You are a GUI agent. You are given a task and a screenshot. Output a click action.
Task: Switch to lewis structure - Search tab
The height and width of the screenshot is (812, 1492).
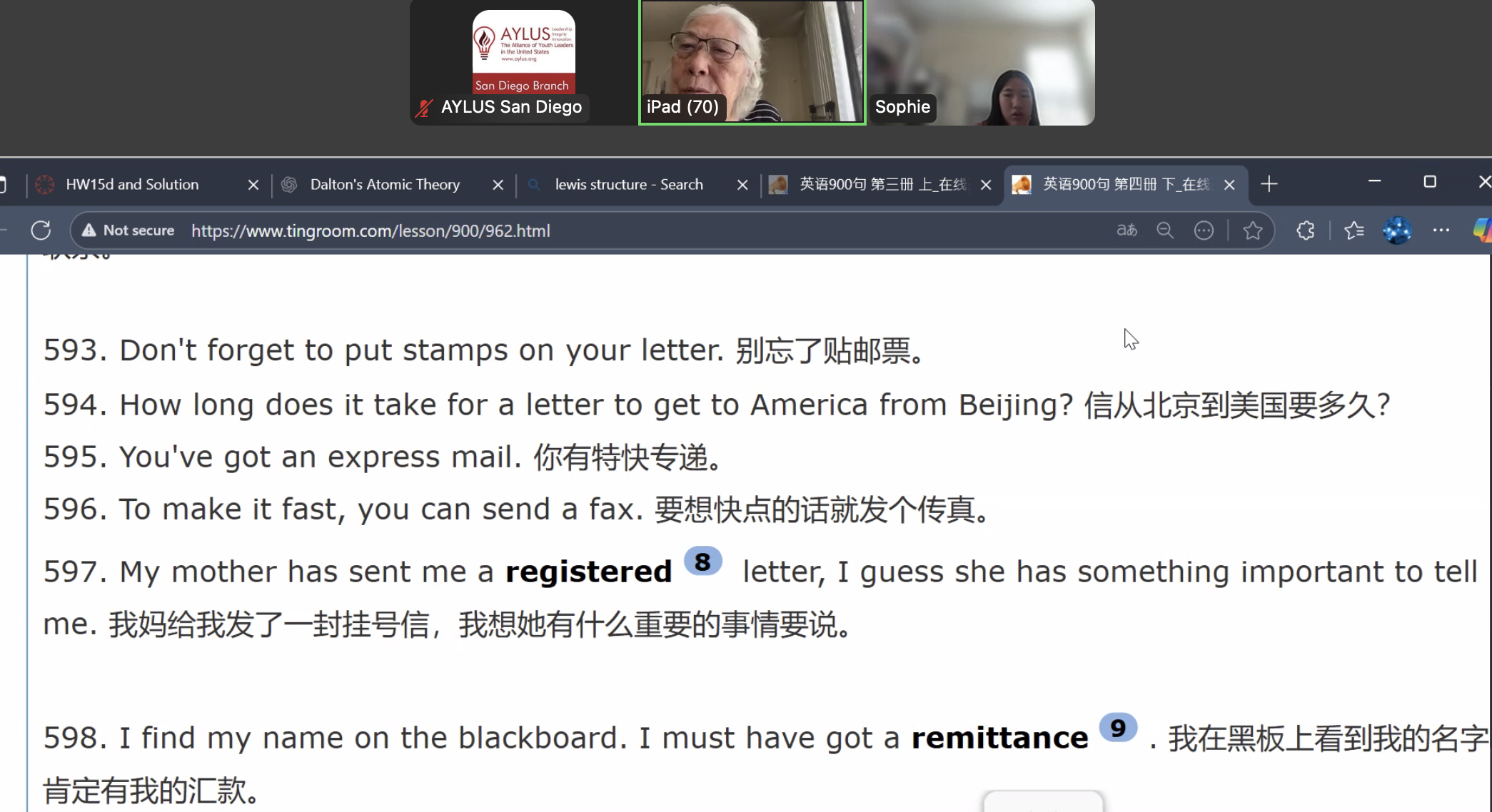[629, 185]
